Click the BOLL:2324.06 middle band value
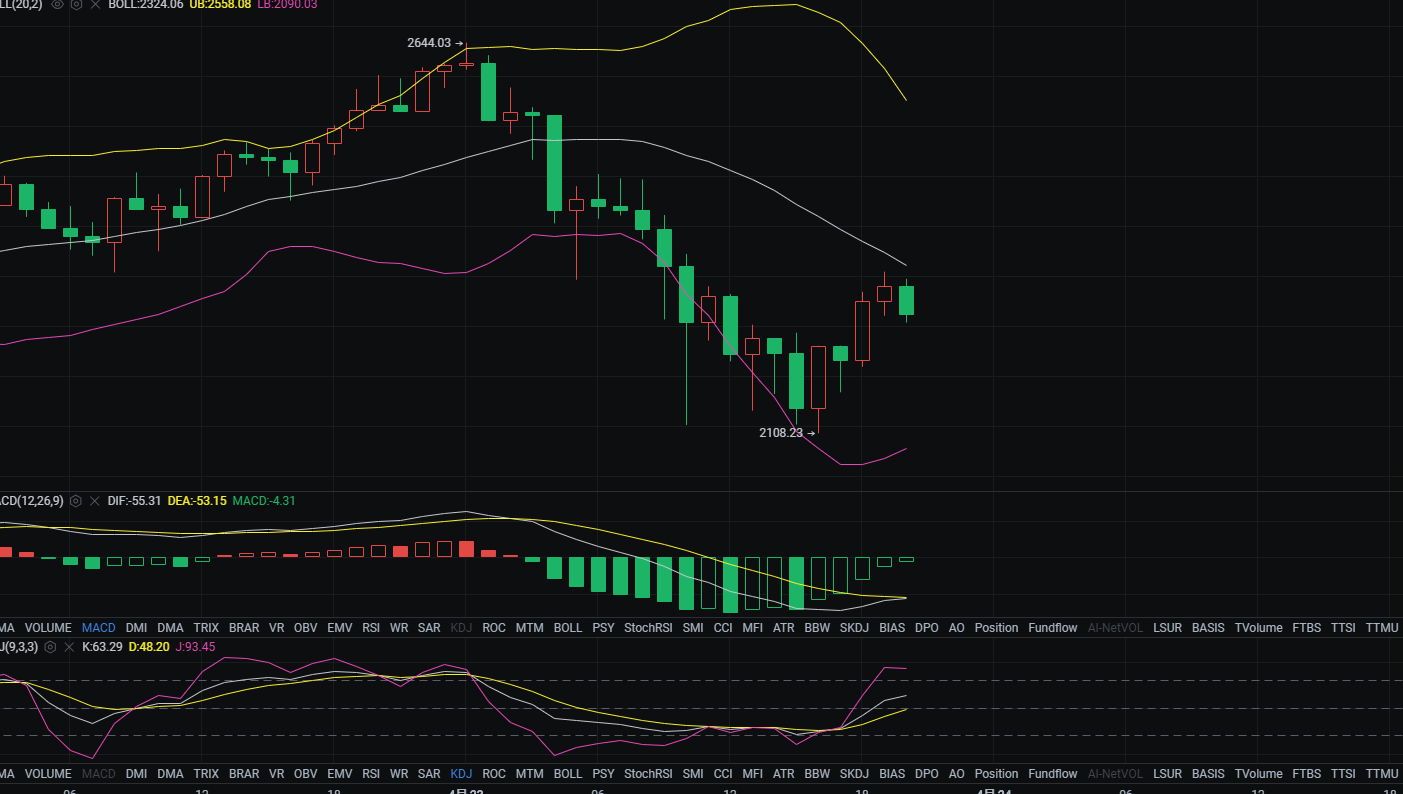Screen dimensions: 1403x794 pos(145,4)
